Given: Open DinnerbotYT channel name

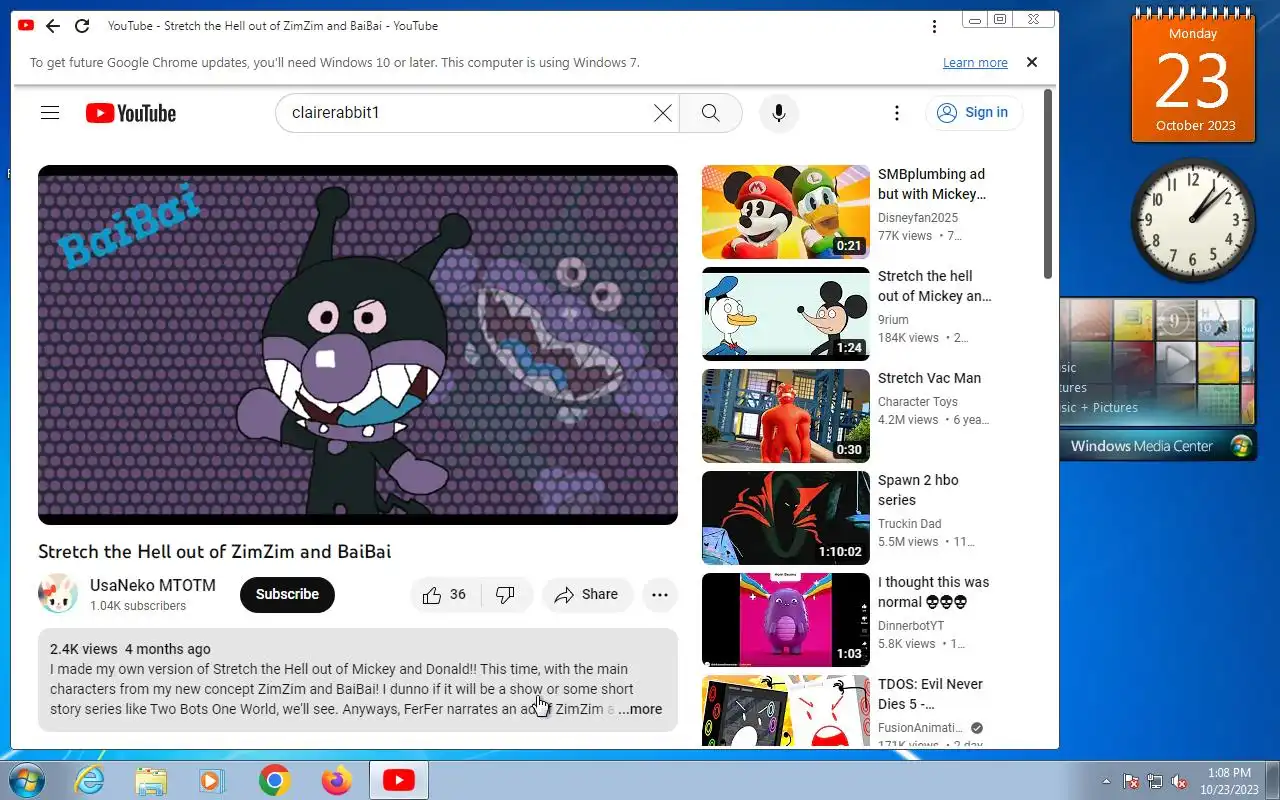Looking at the screenshot, I should [x=911, y=626].
